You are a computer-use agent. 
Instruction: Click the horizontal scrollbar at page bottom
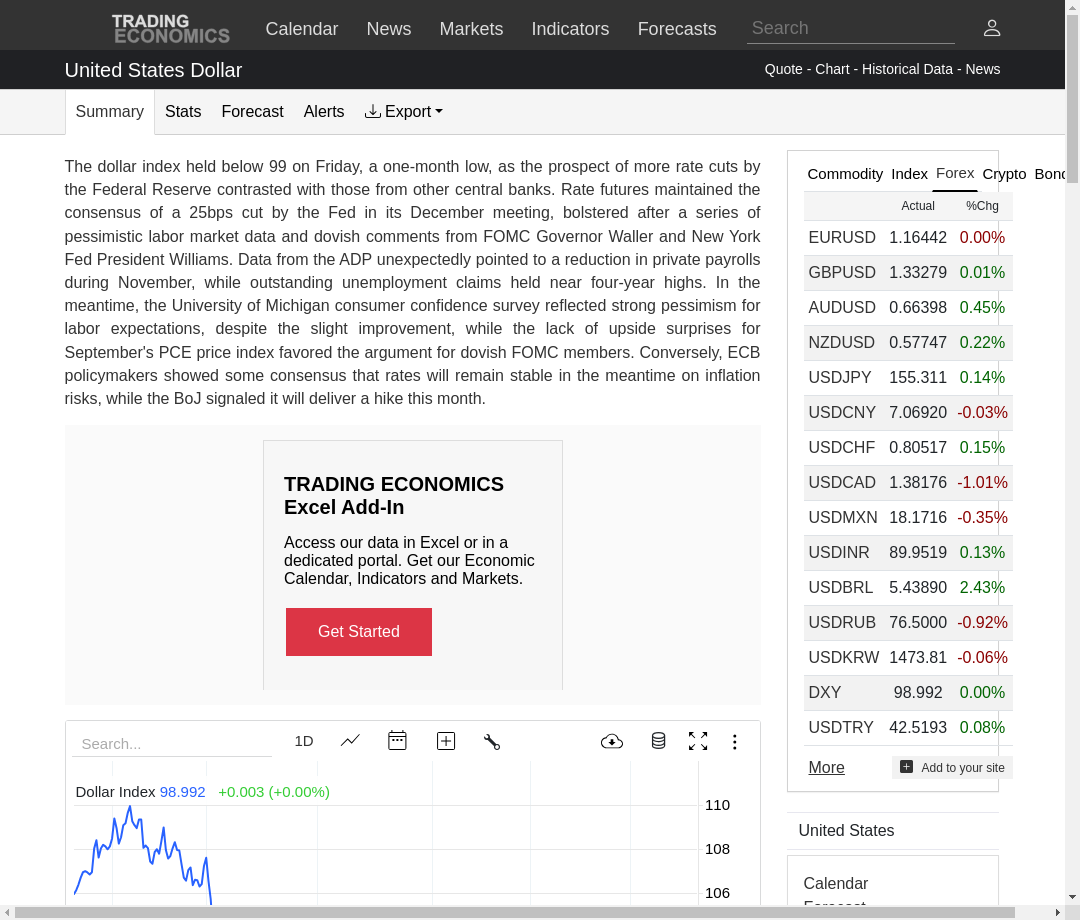coord(515,912)
